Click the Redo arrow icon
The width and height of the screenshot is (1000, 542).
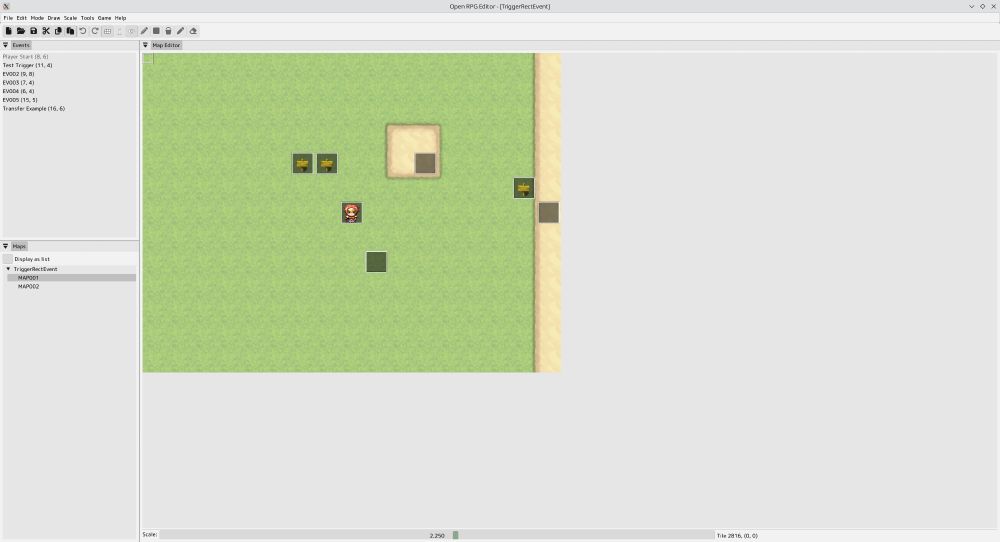pyautogui.click(x=95, y=31)
